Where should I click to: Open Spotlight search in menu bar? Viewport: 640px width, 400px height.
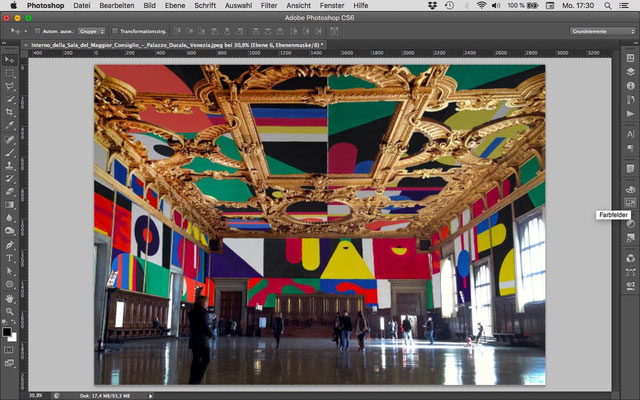tap(608, 5)
